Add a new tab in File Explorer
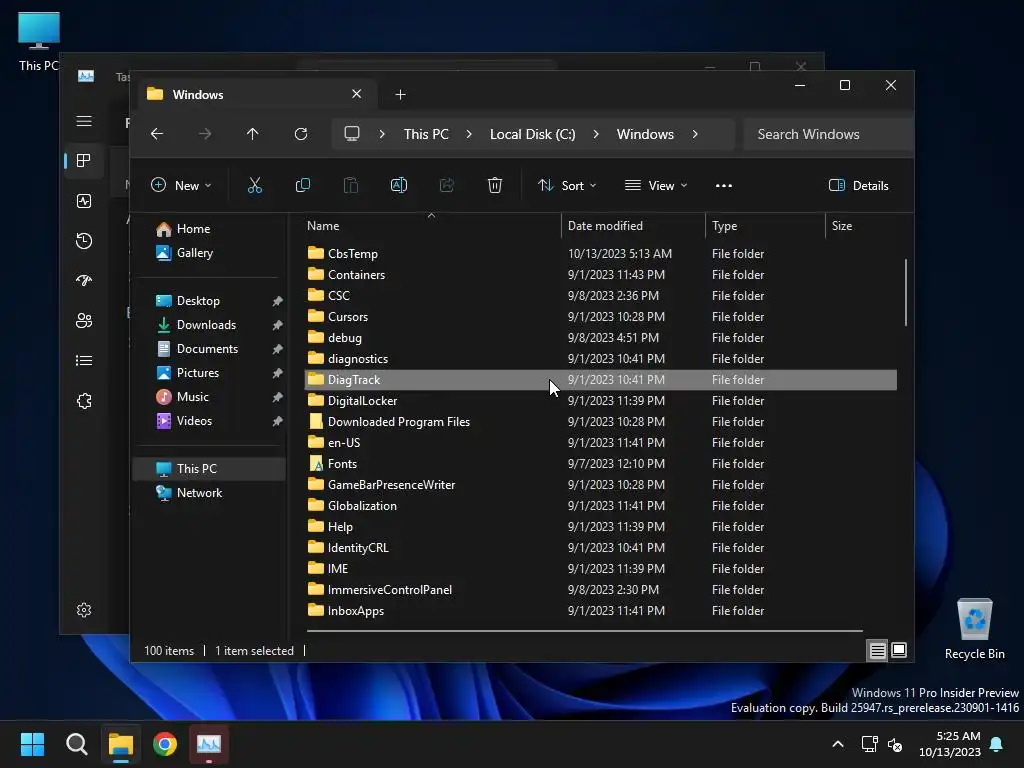The height and width of the screenshot is (768, 1024). pos(400,95)
